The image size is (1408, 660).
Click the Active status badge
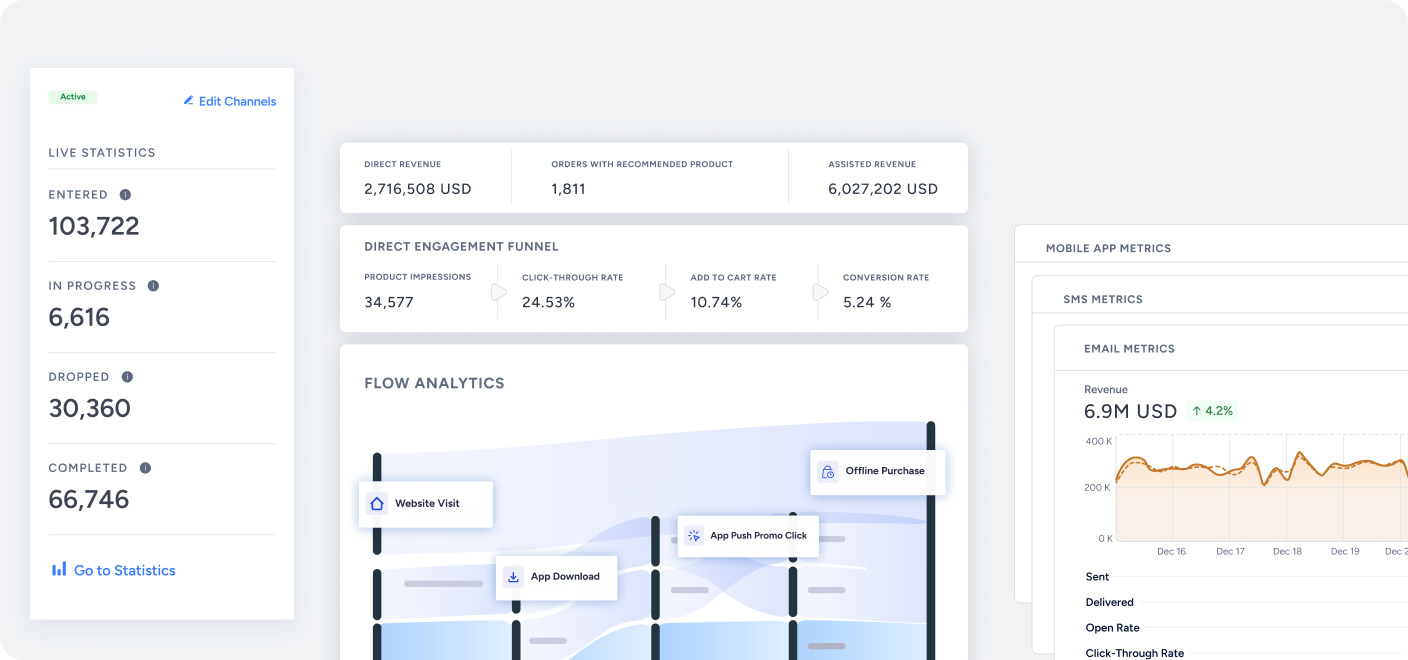coord(73,97)
